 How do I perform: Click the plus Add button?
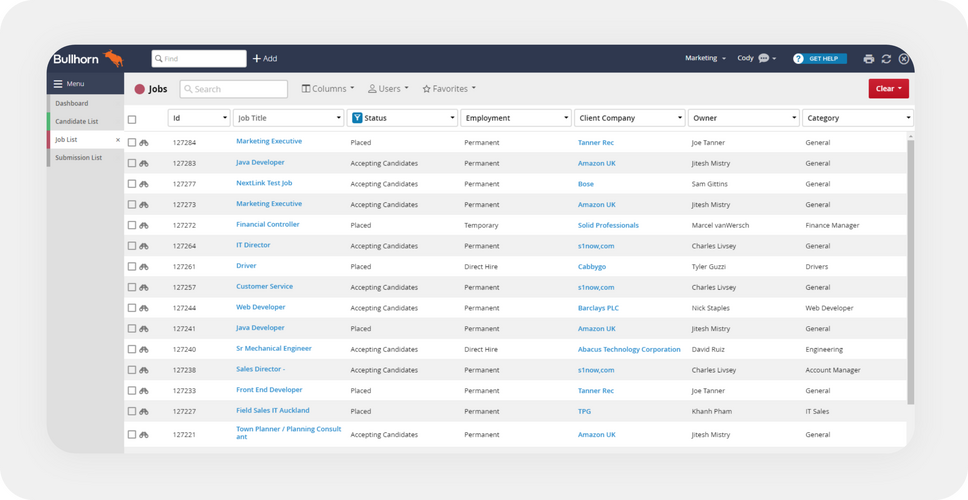point(265,59)
